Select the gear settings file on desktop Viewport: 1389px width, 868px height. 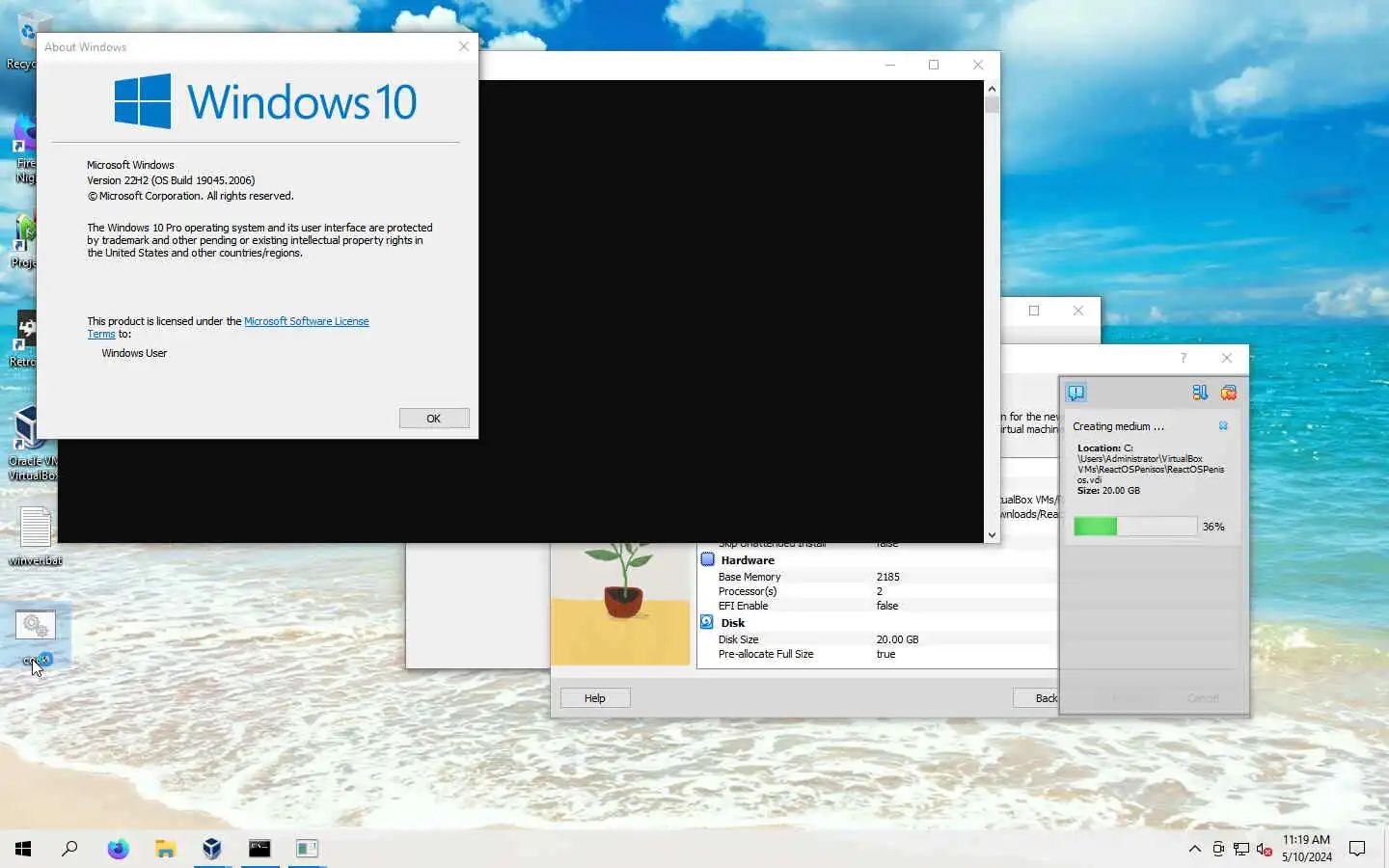(x=36, y=637)
